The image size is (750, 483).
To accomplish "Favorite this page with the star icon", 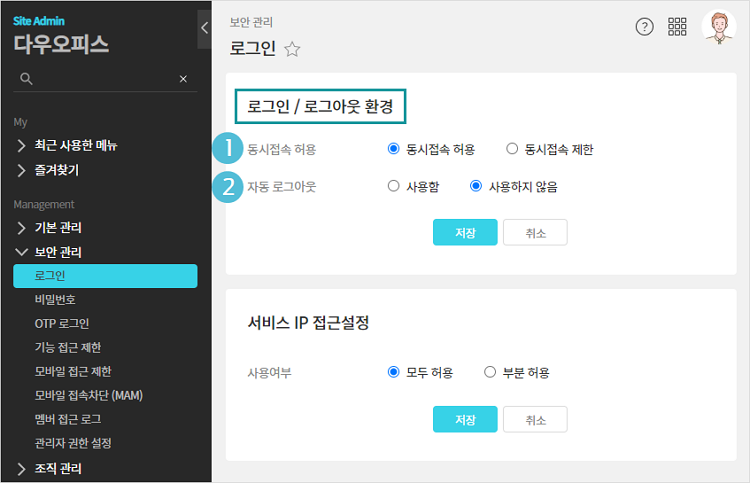I will click(x=292, y=49).
